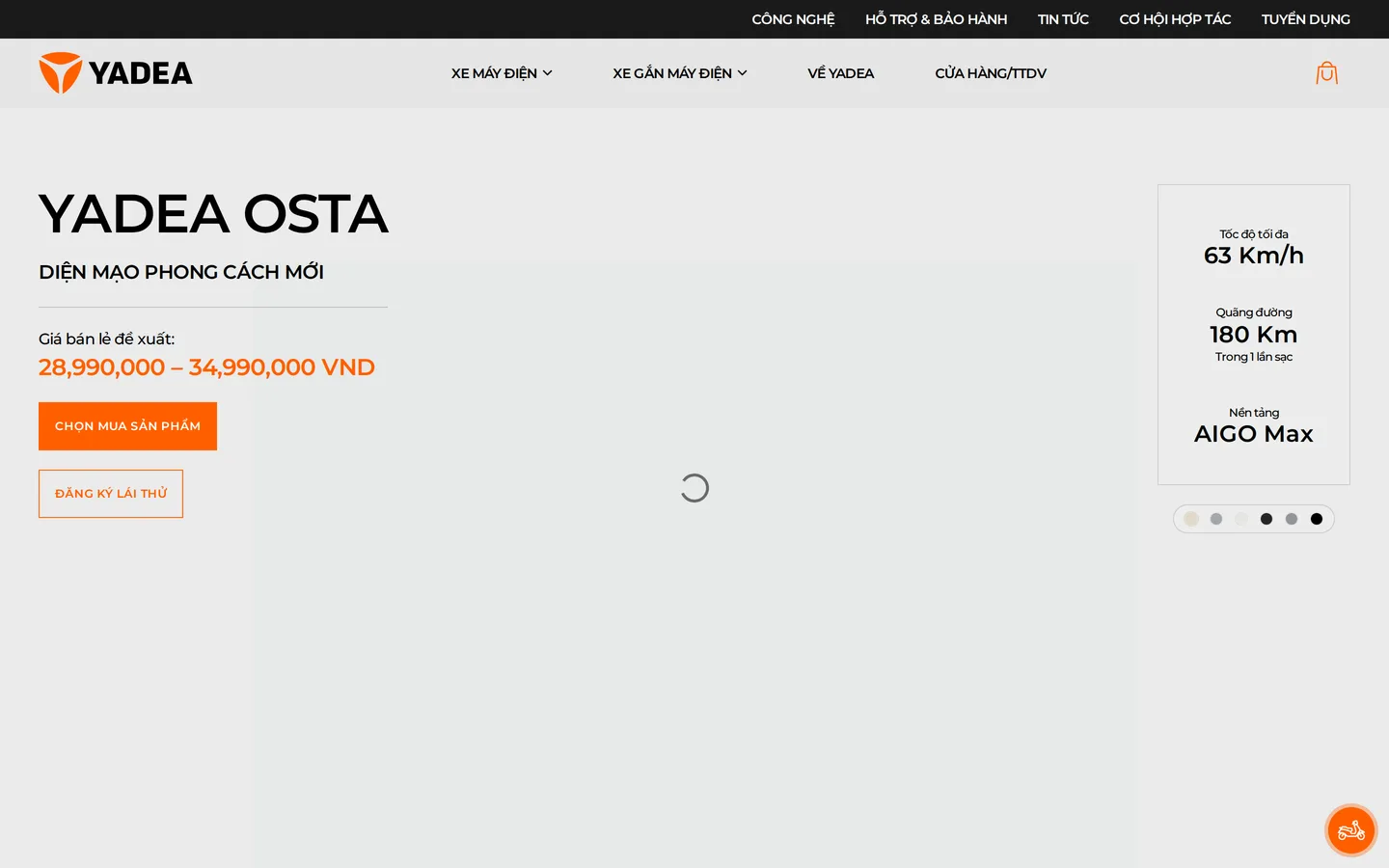Click the orange floating scooter button
The image size is (1389, 868).
[x=1351, y=830]
